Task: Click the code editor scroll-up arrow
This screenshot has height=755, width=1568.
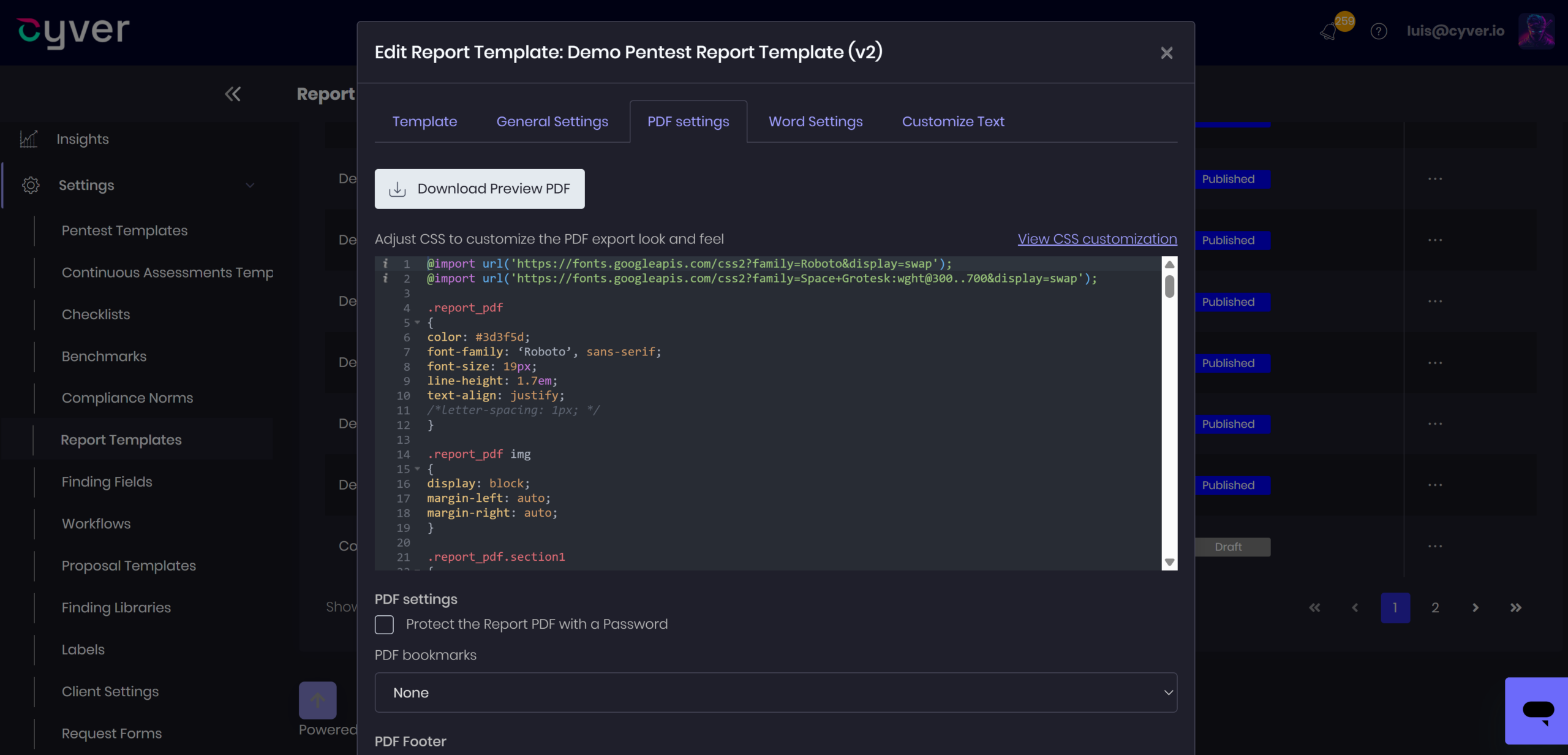Action: click(x=1169, y=264)
